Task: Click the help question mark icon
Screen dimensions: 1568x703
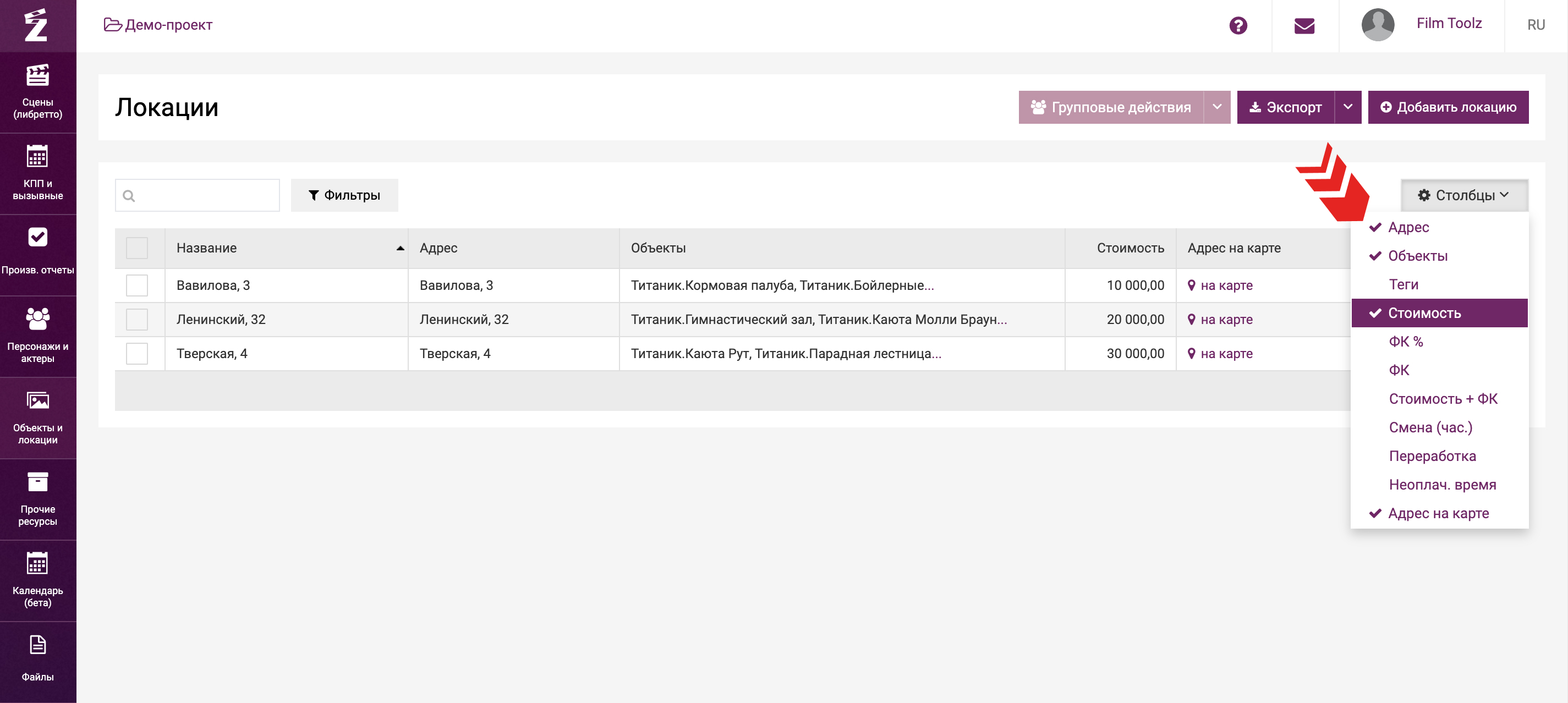Action: tap(1237, 25)
